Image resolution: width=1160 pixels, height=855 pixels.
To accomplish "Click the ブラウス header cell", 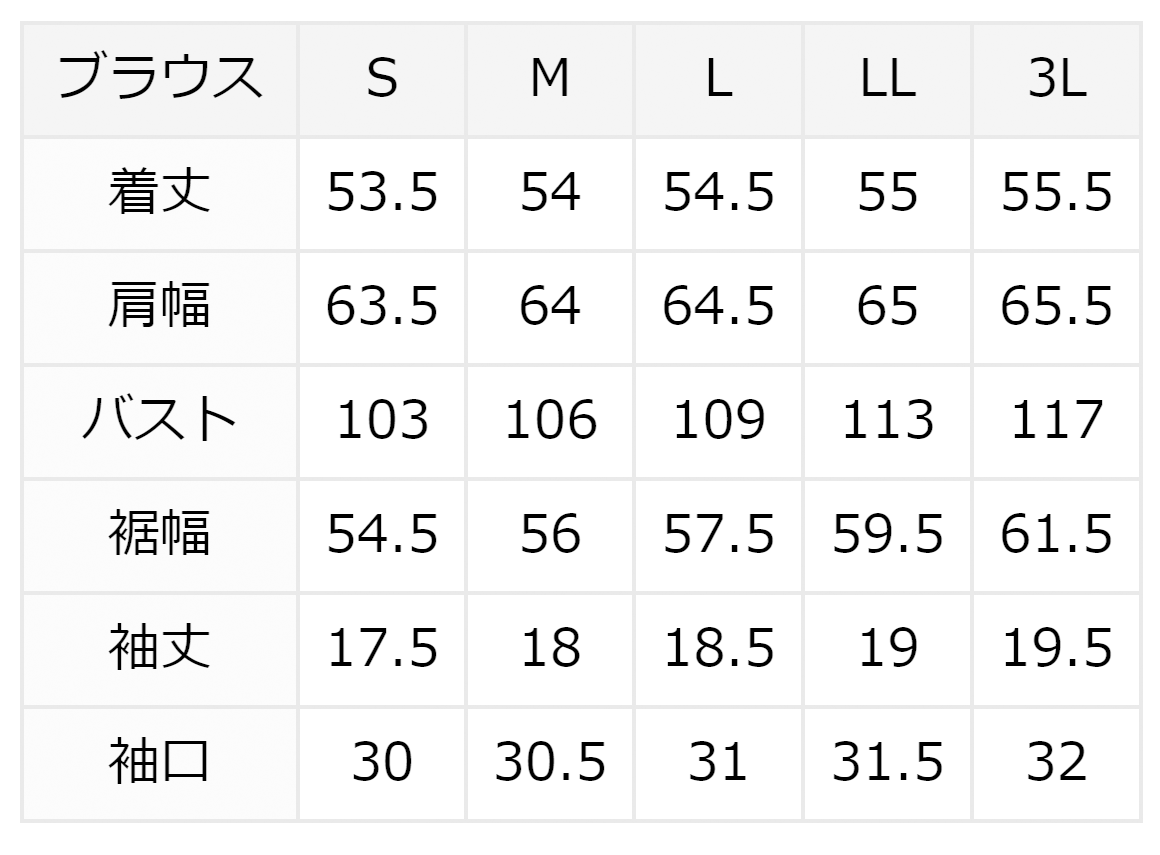I will click(160, 80).
